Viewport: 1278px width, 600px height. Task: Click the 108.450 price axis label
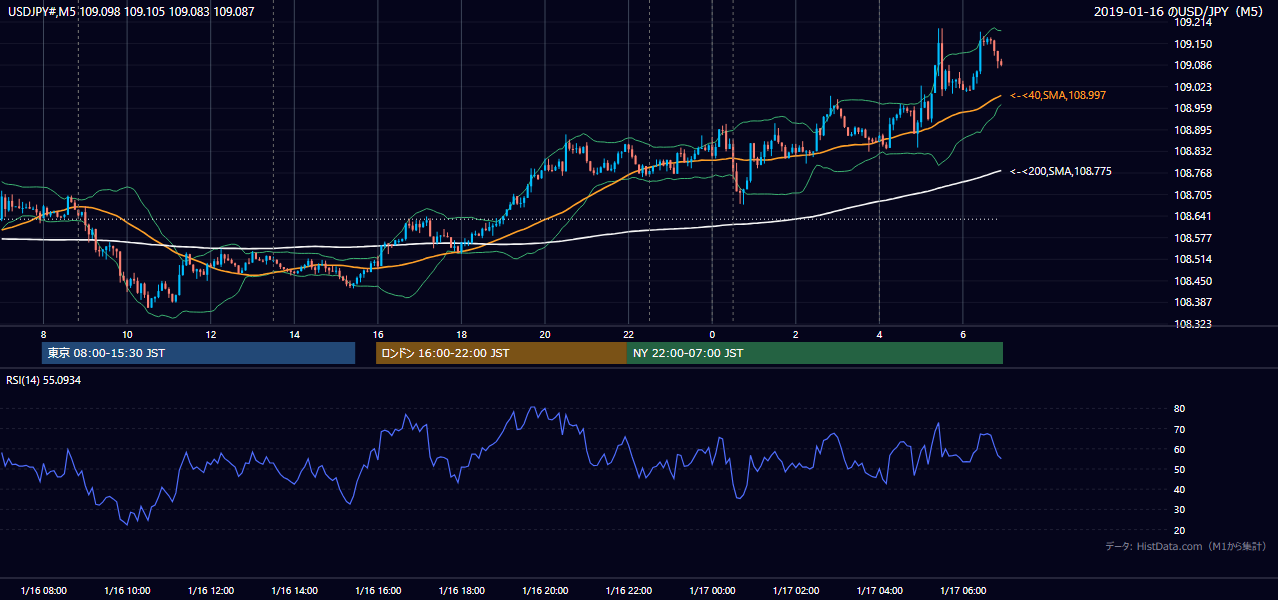(x=1194, y=281)
